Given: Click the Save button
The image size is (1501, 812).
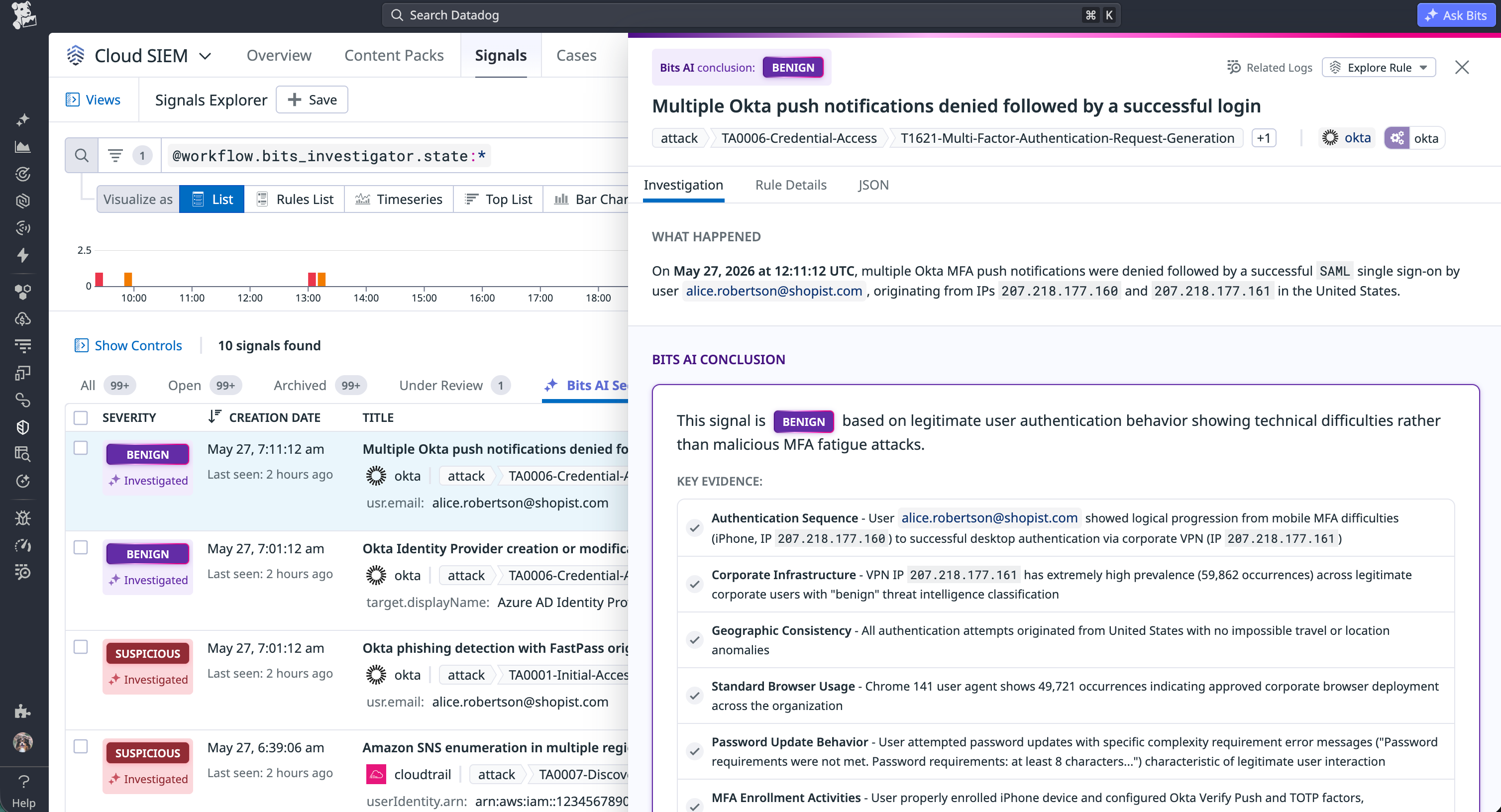Looking at the screenshot, I should tap(312, 100).
